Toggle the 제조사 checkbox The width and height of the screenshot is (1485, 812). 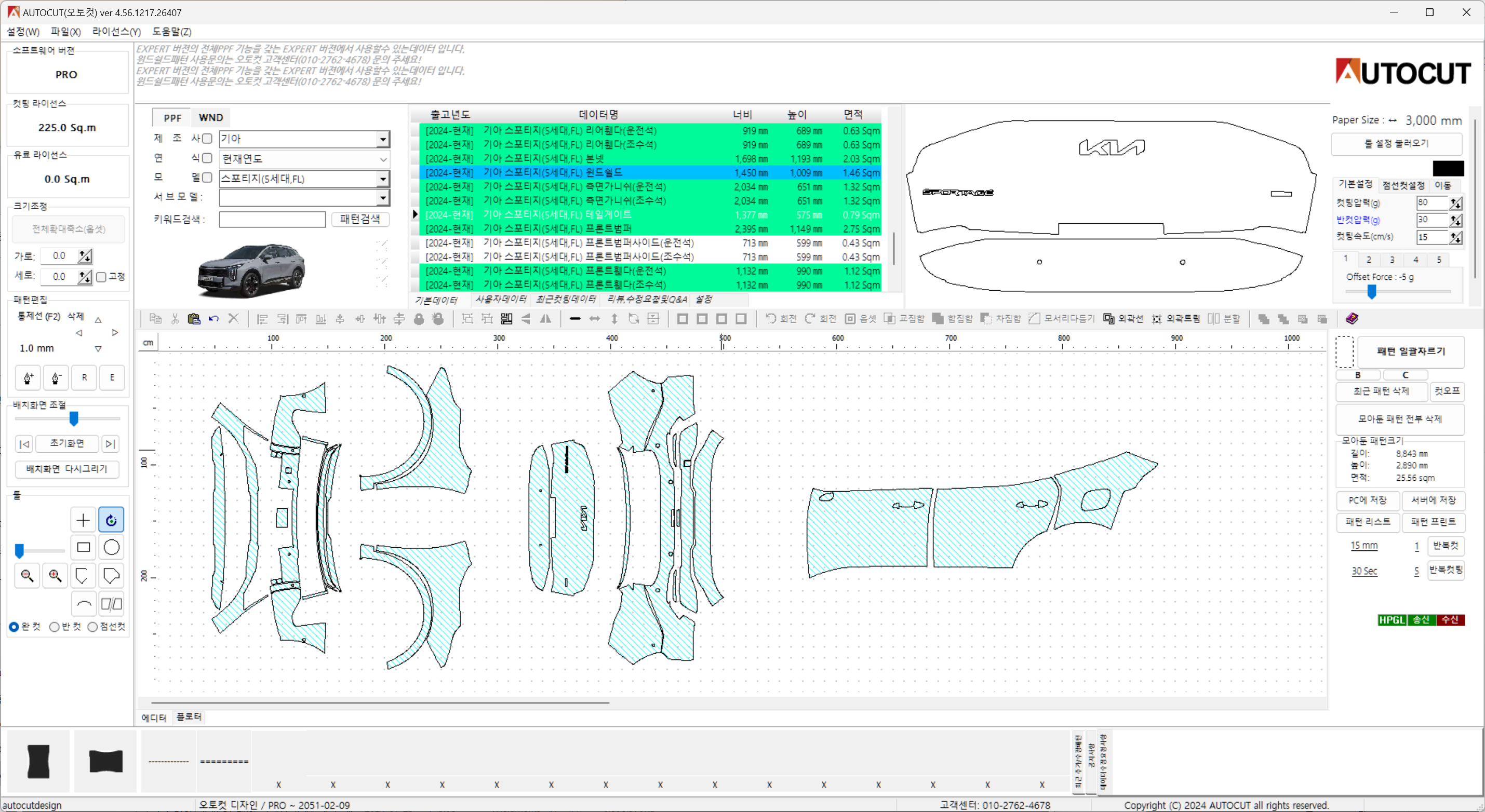pyautogui.click(x=207, y=138)
